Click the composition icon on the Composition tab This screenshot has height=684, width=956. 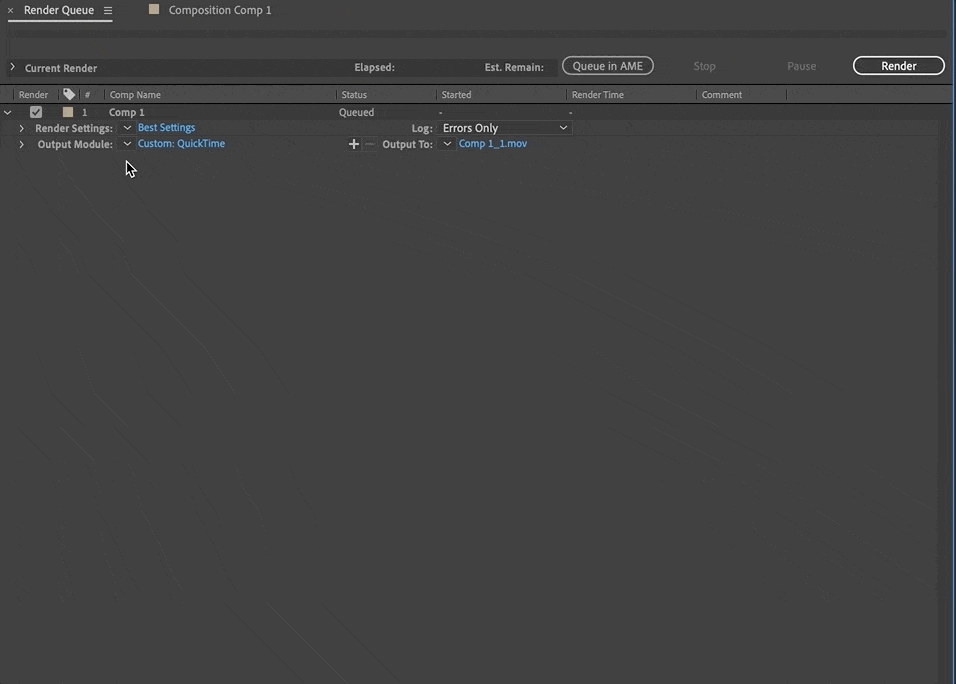tap(154, 9)
